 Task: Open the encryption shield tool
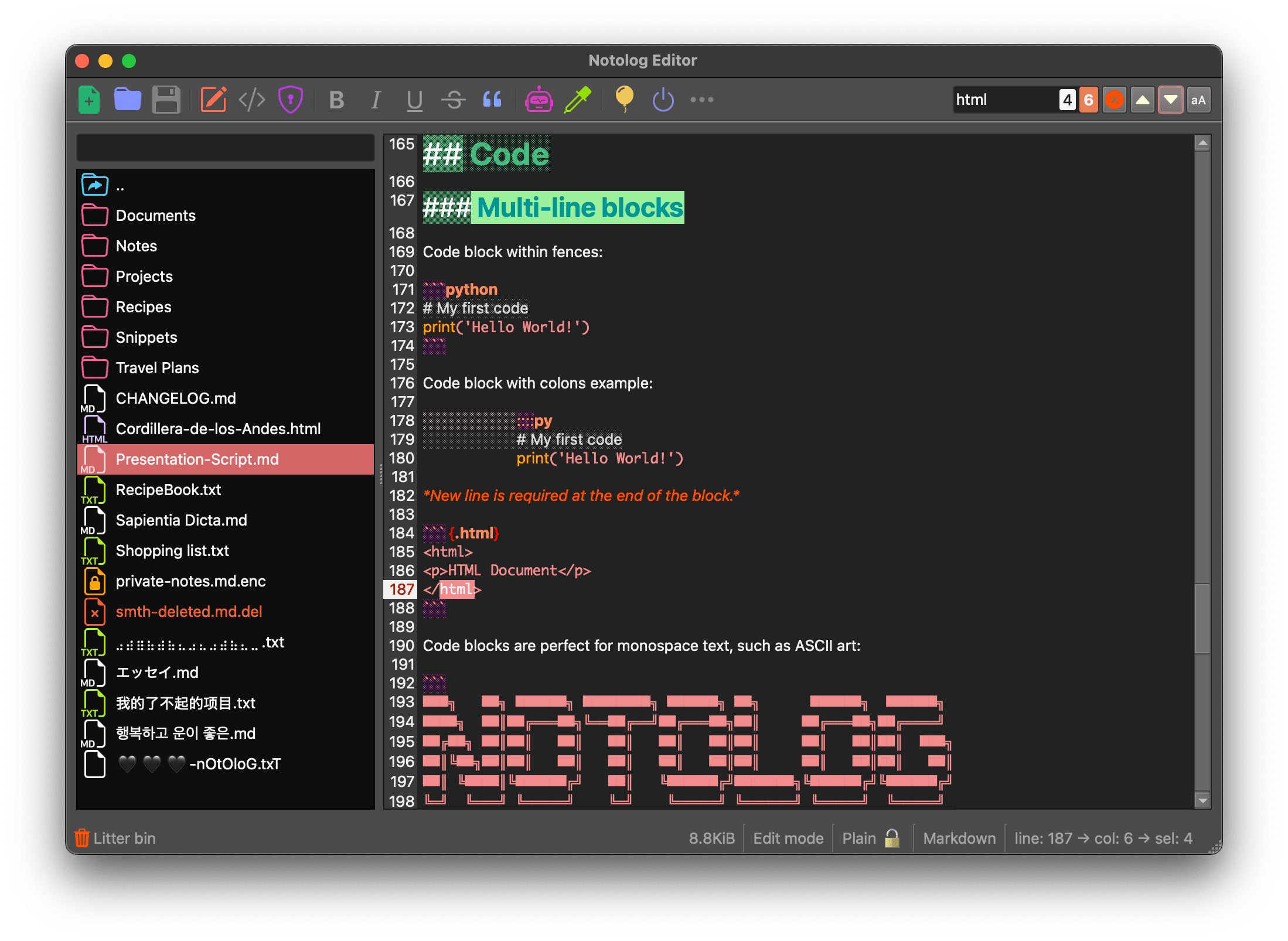click(x=291, y=99)
